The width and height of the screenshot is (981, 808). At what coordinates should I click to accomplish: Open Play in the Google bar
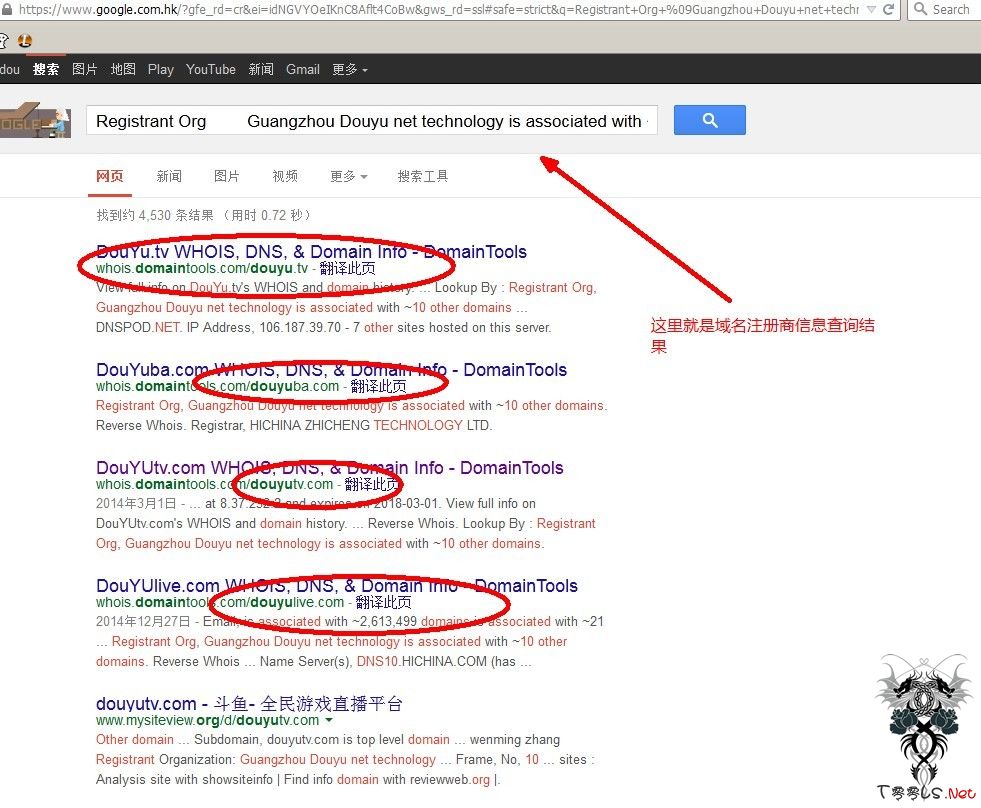[x=161, y=69]
